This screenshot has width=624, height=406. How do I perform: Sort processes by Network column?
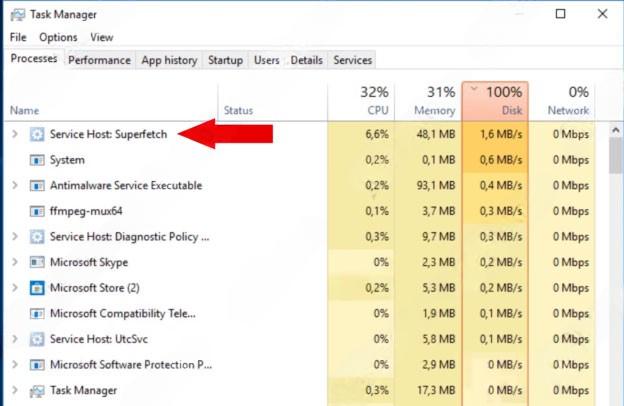pyautogui.click(x=562, y=102)
